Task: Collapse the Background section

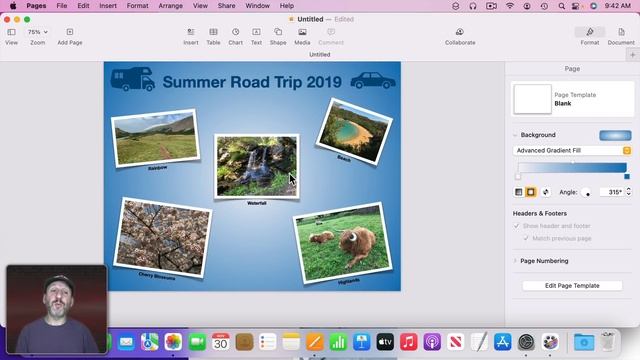Action: [515, 135]
